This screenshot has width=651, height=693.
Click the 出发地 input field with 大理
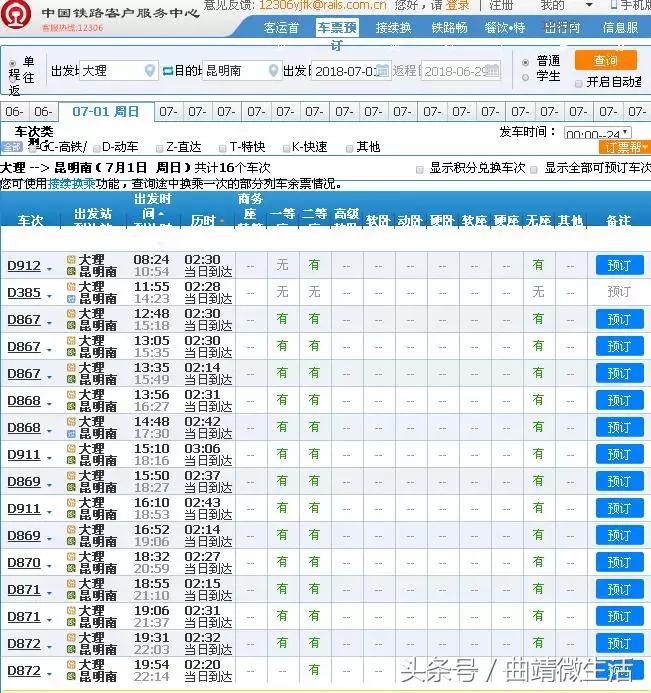[119, 70]
